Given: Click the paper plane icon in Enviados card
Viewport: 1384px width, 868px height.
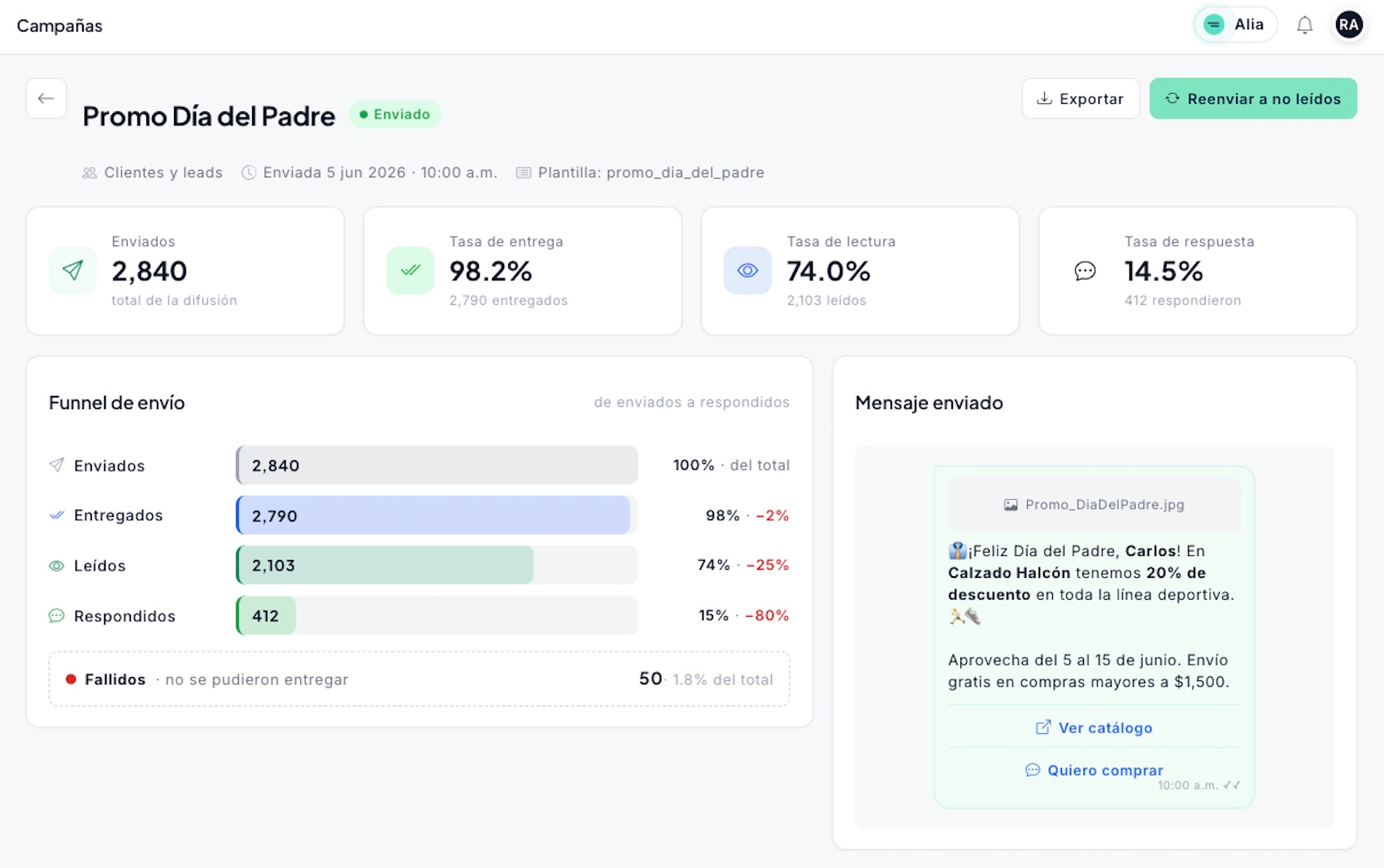Looking at the screenshot, I should (x=72, y=271).
